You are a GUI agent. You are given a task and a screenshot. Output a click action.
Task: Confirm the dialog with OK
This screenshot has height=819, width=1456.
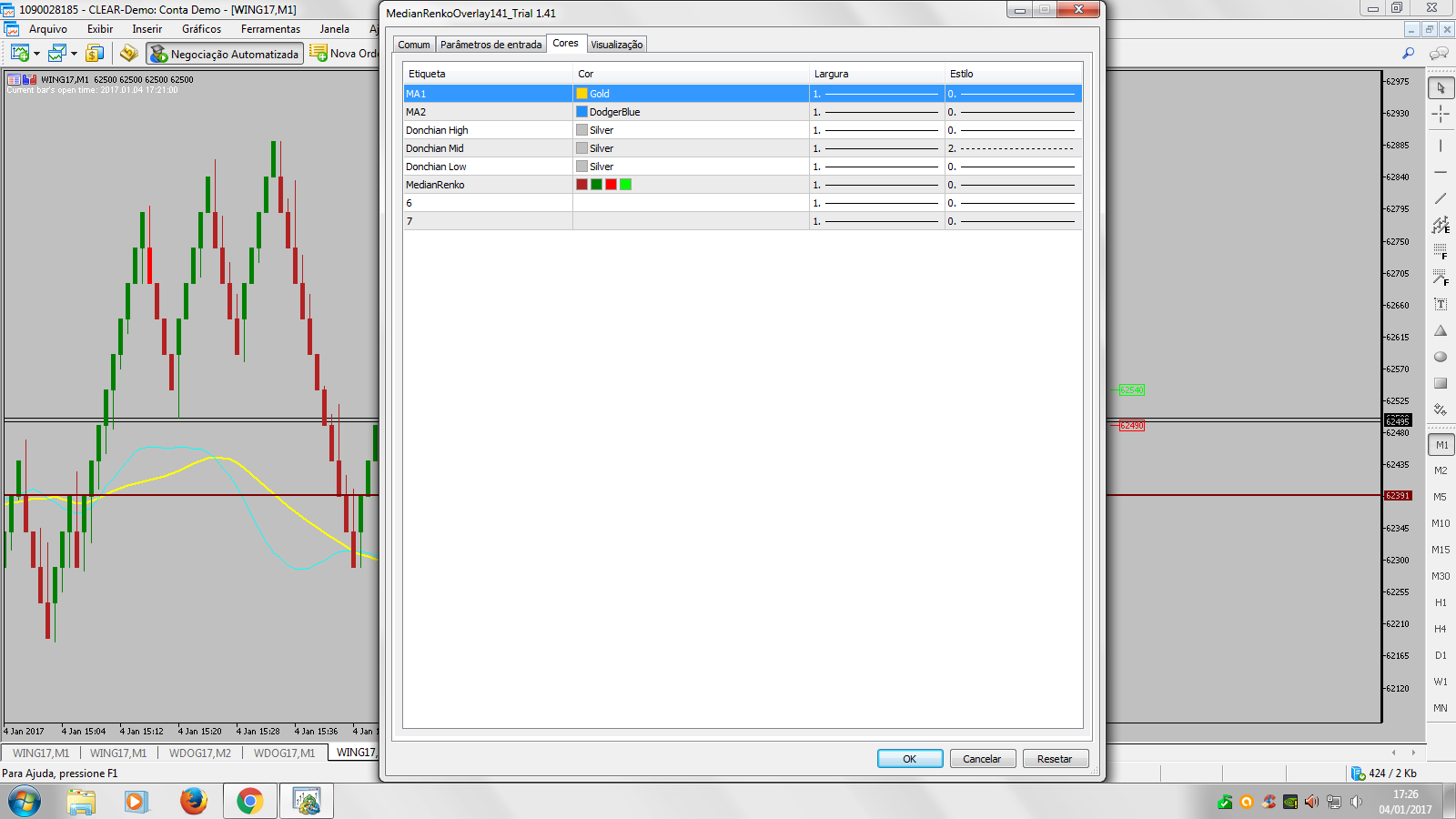pyautogui.click(x=910, y=759)
